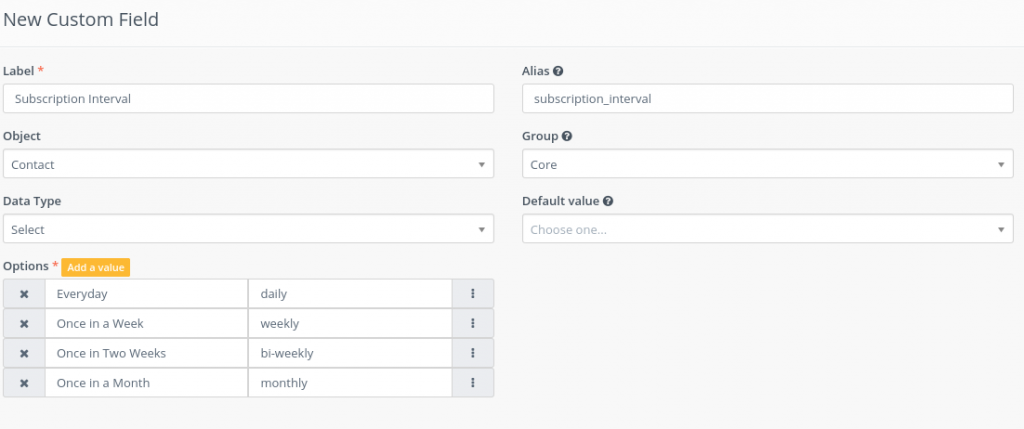This screenshot has height=429, width=1024.
Task: Open the Group dropdown showing Core
Action: (x=767, y=164)
